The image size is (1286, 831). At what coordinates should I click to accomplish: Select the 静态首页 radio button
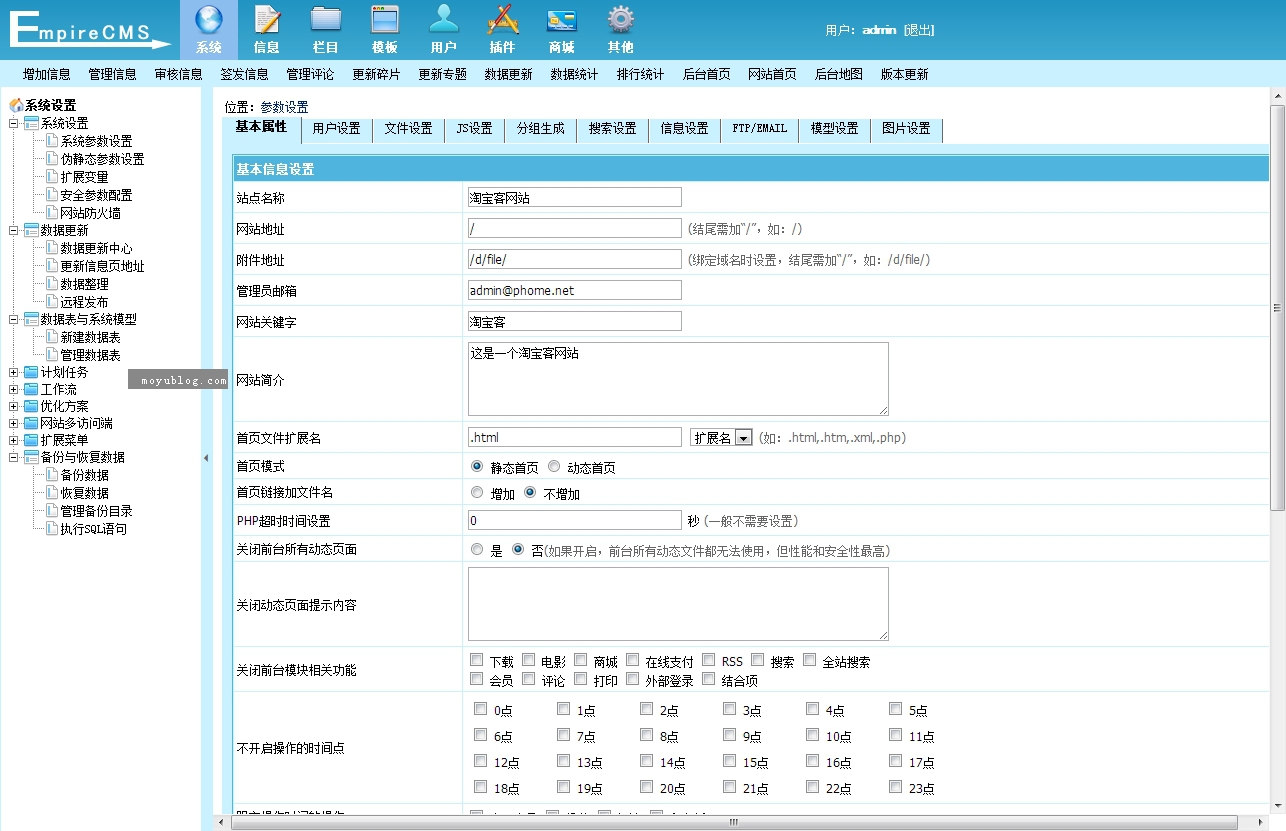[x=477, y=467]
